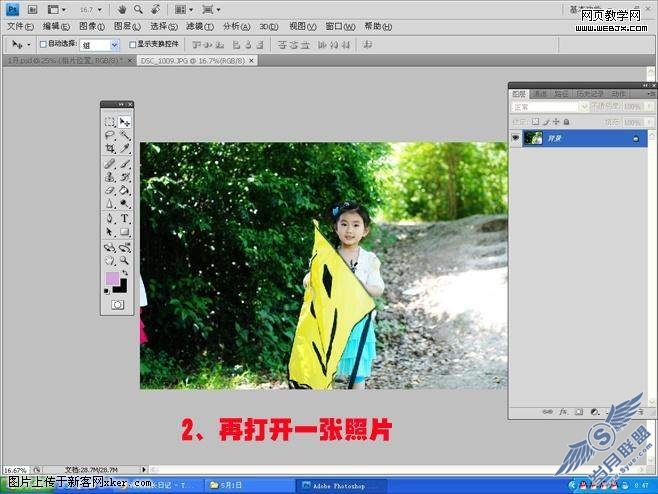Select the Sharpen/Blur tool
This screenshot has height=494, width=658.
(110, 204)
